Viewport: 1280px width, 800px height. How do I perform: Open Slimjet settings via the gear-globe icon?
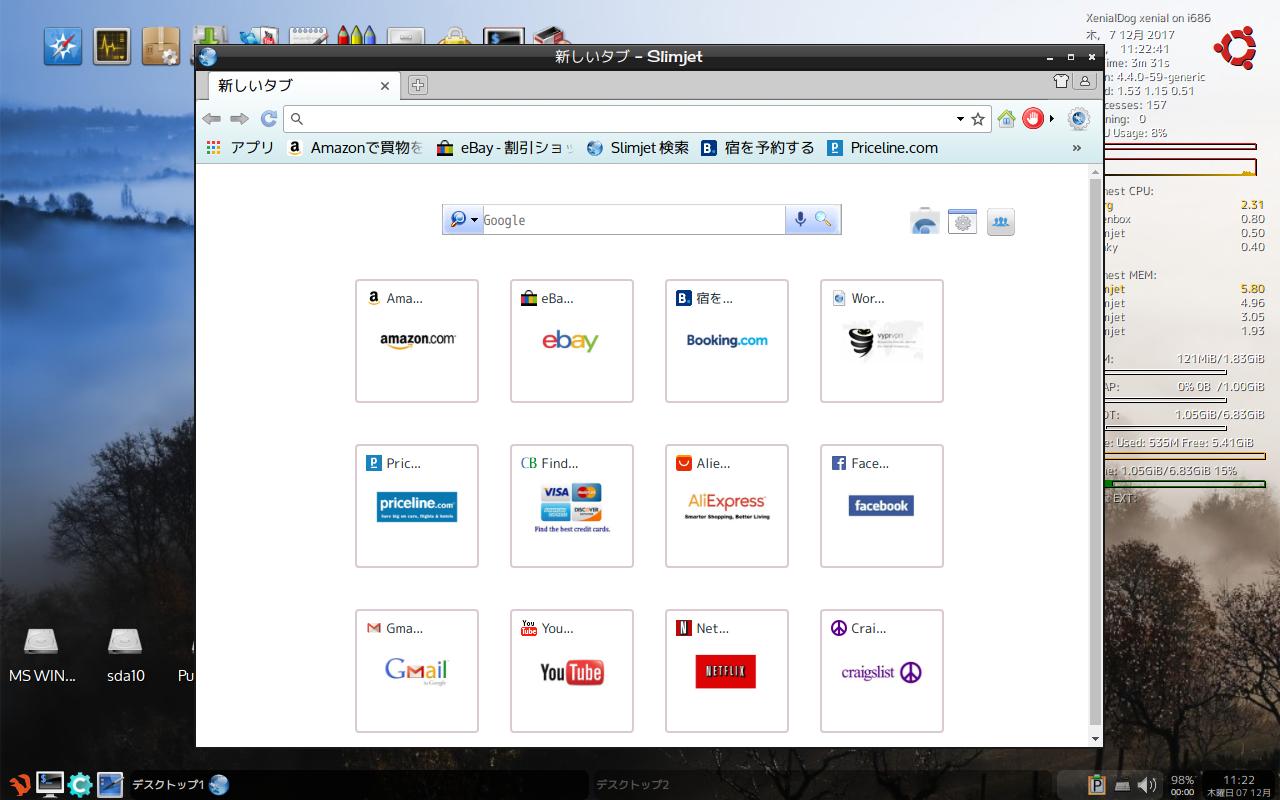pyautogui.click(x=1078, y=118)
